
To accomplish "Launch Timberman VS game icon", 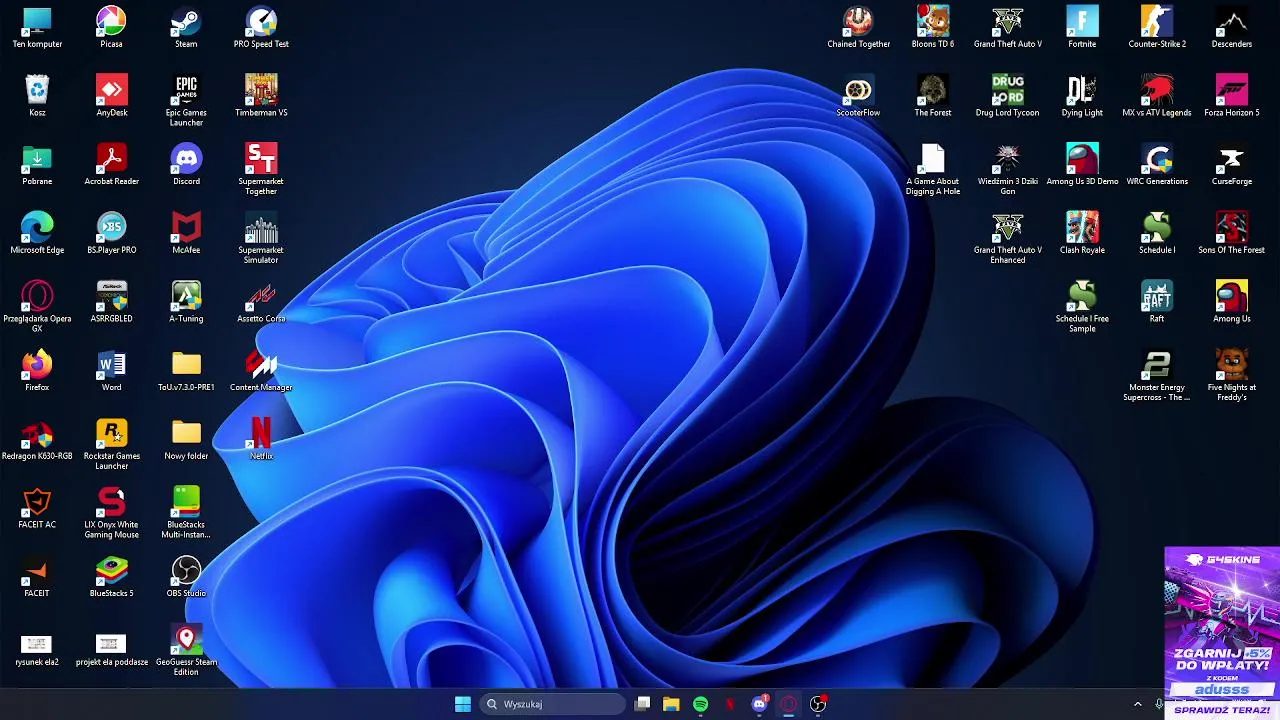I will pos(261,96).
